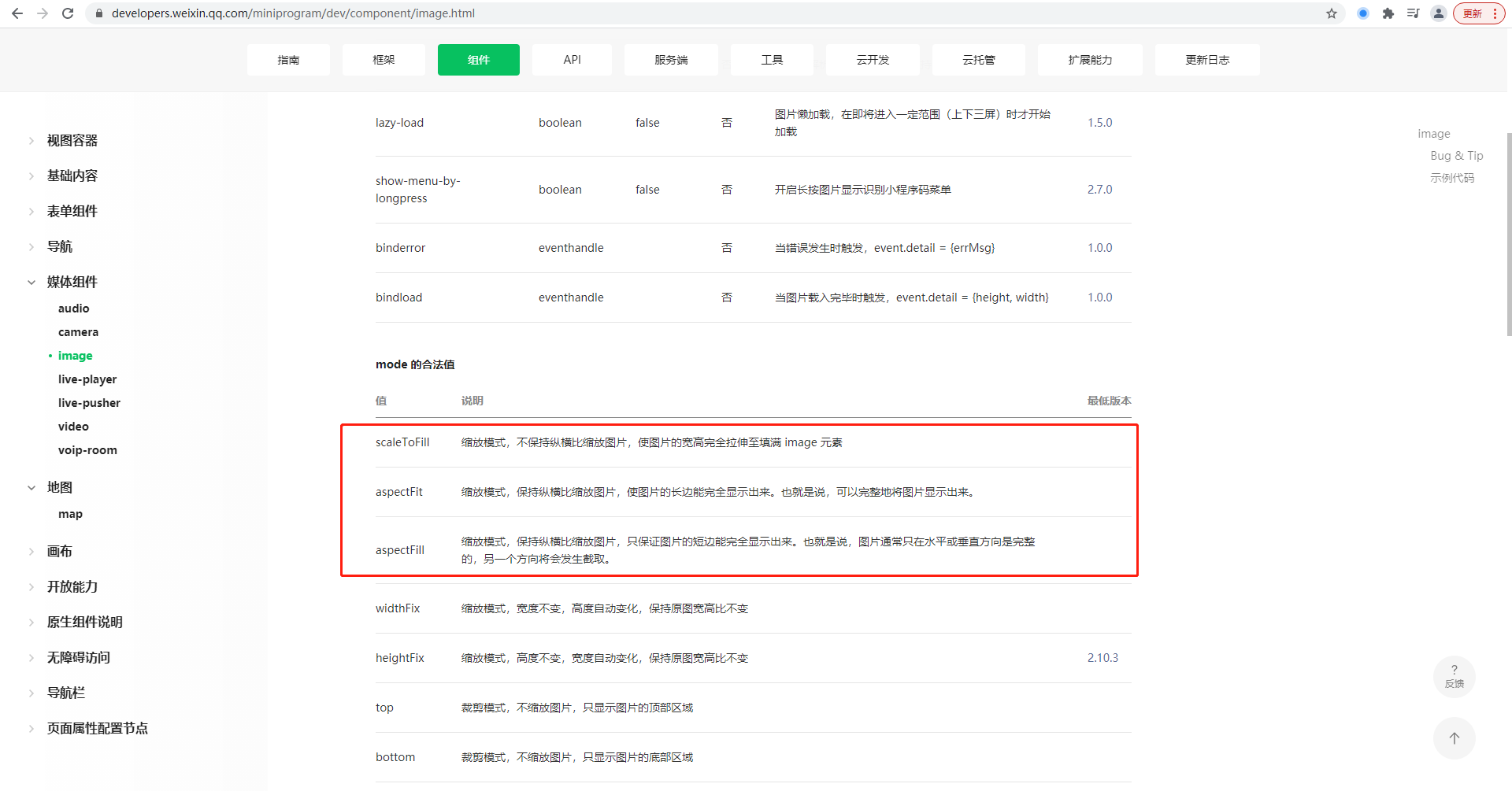Click the 2.10.3 version cell

click(x=1102, y=658)
